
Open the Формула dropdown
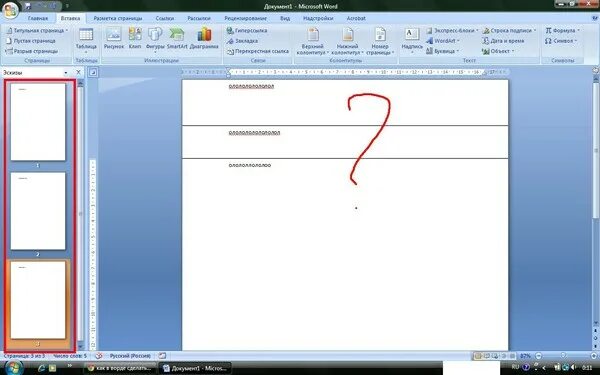click(562, 30)
